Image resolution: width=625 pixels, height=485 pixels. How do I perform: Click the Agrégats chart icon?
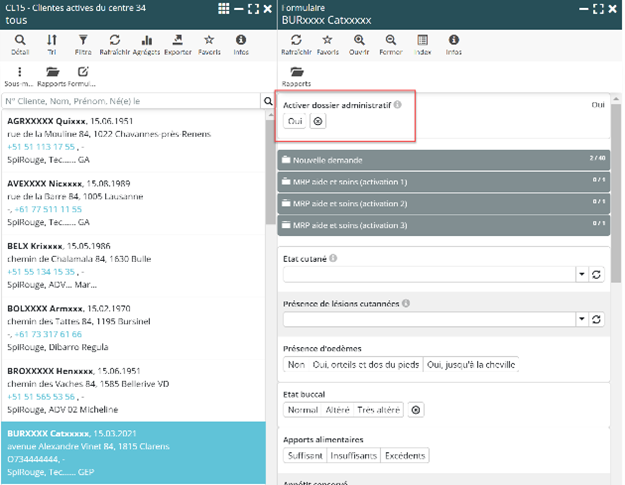point(146,43)
